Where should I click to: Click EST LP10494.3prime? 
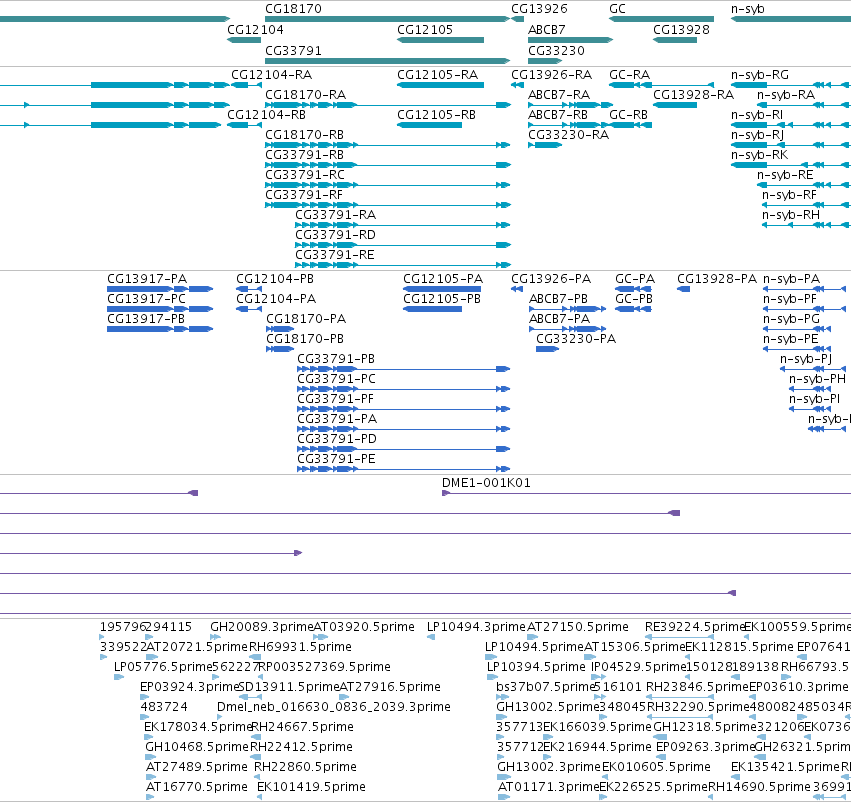(x=431, y=637)
